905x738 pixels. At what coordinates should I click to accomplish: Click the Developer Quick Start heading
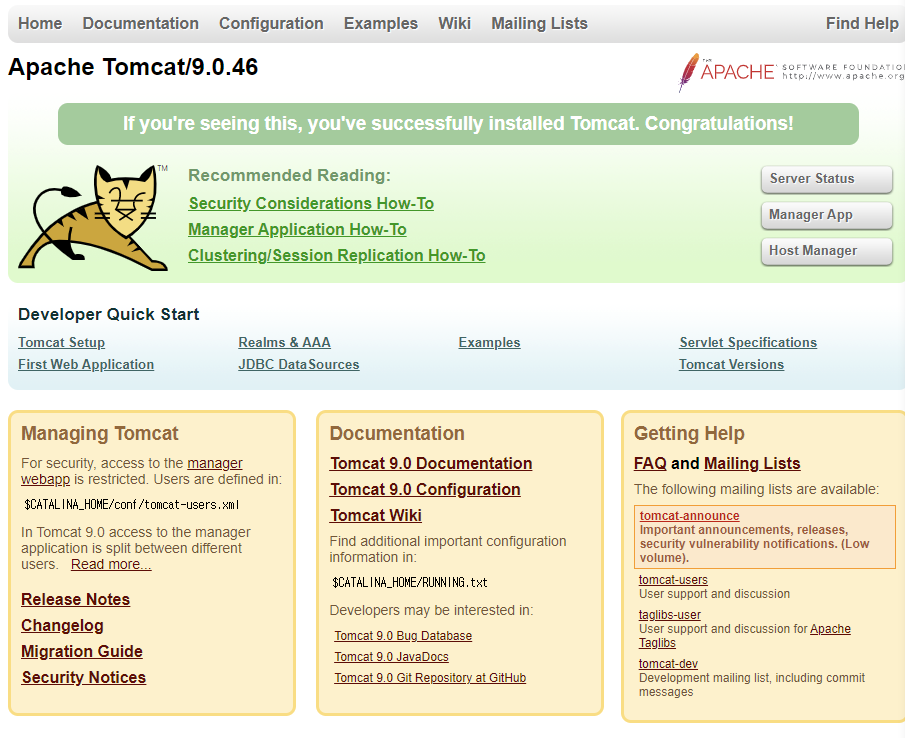tap(109, 314)
